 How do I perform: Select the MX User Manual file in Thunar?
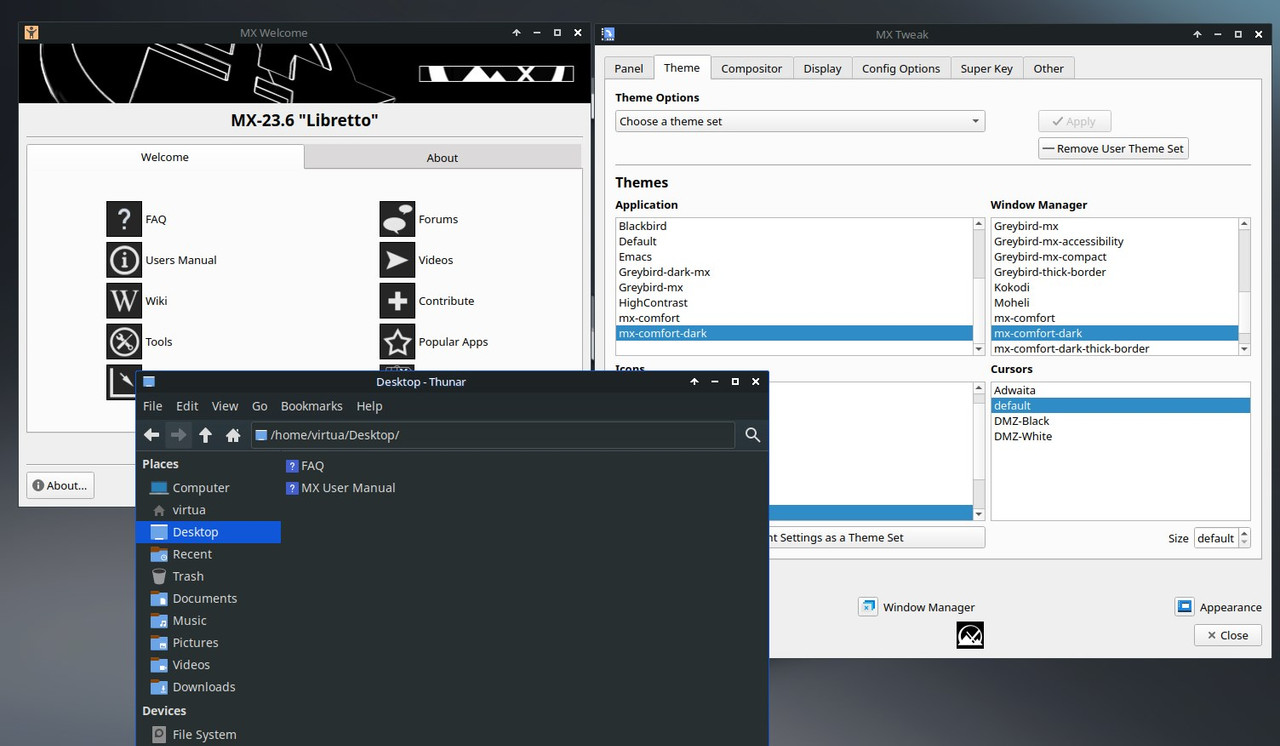[x=341, y=488]
